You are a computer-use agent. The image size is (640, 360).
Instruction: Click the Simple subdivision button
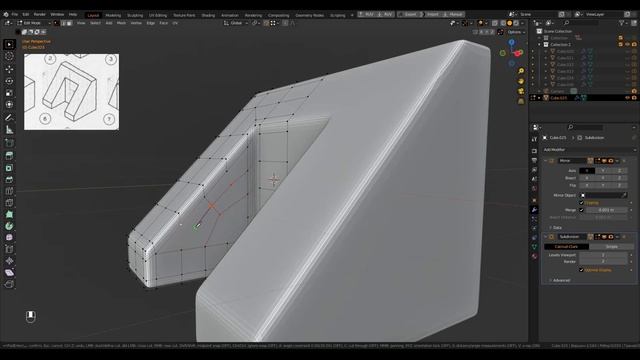pos(611,247)
